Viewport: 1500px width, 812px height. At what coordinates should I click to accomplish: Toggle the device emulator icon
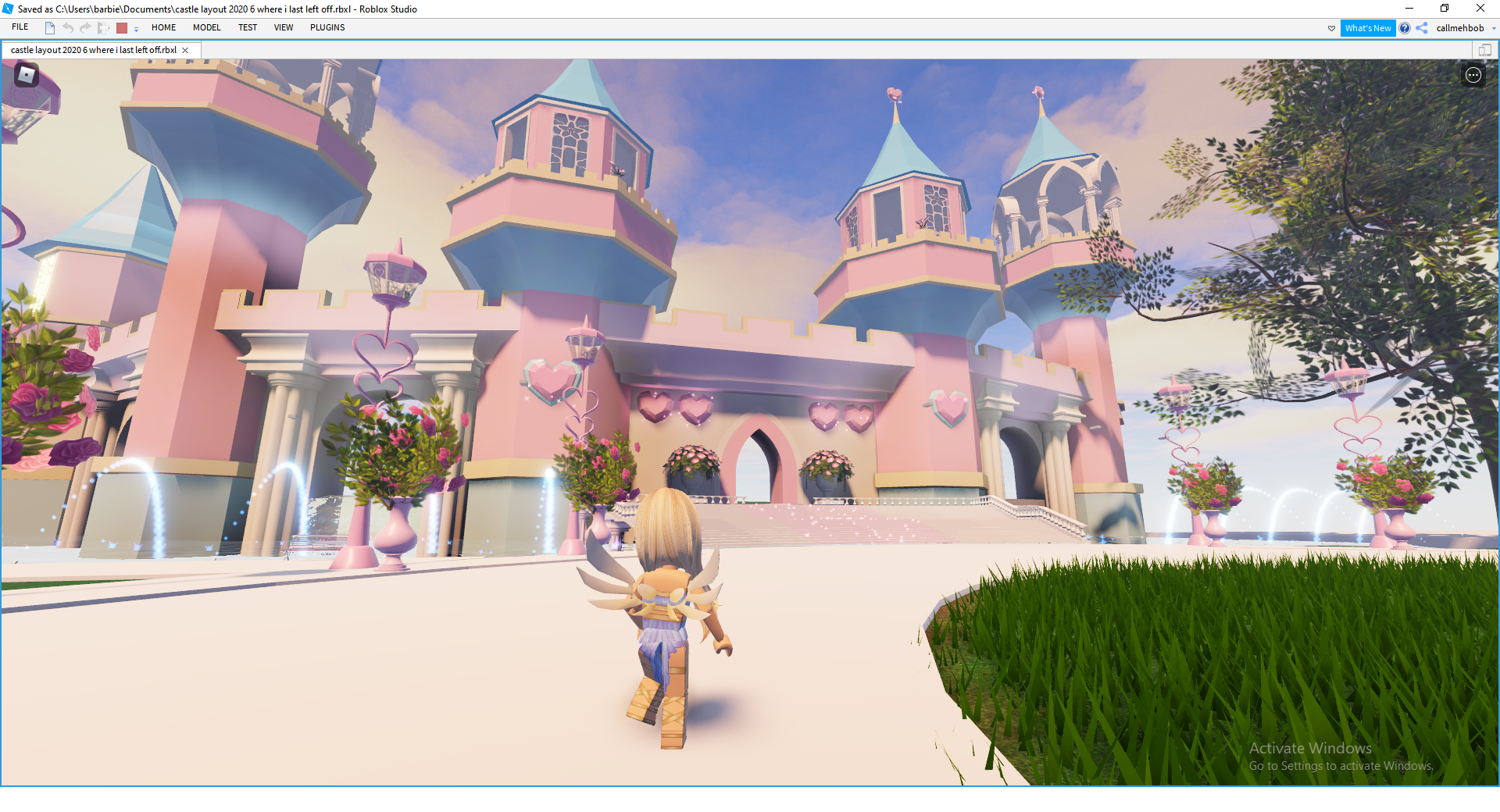click(1484, 50)
